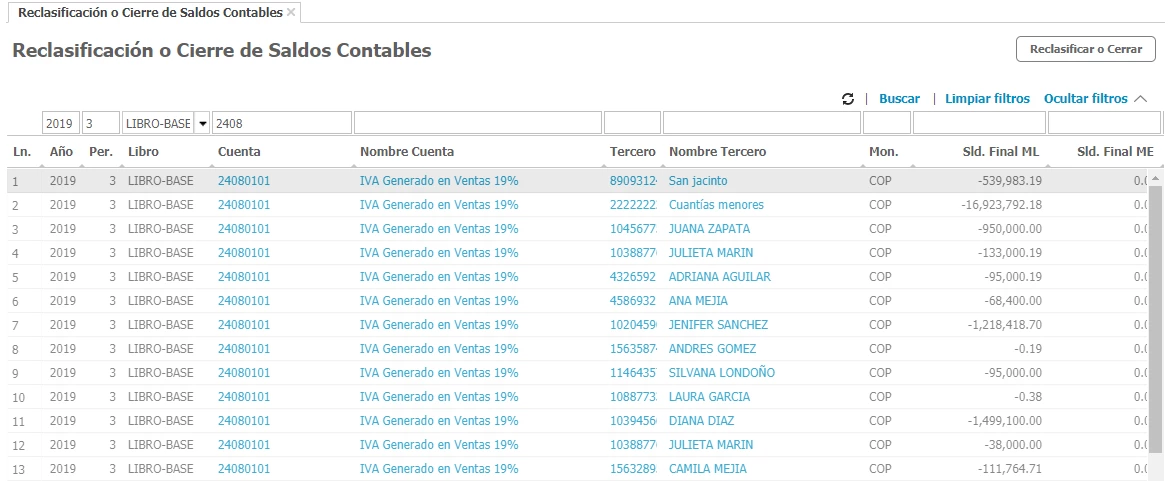
Task: Click the period filter field containing 3
Action: click(100, 124)
